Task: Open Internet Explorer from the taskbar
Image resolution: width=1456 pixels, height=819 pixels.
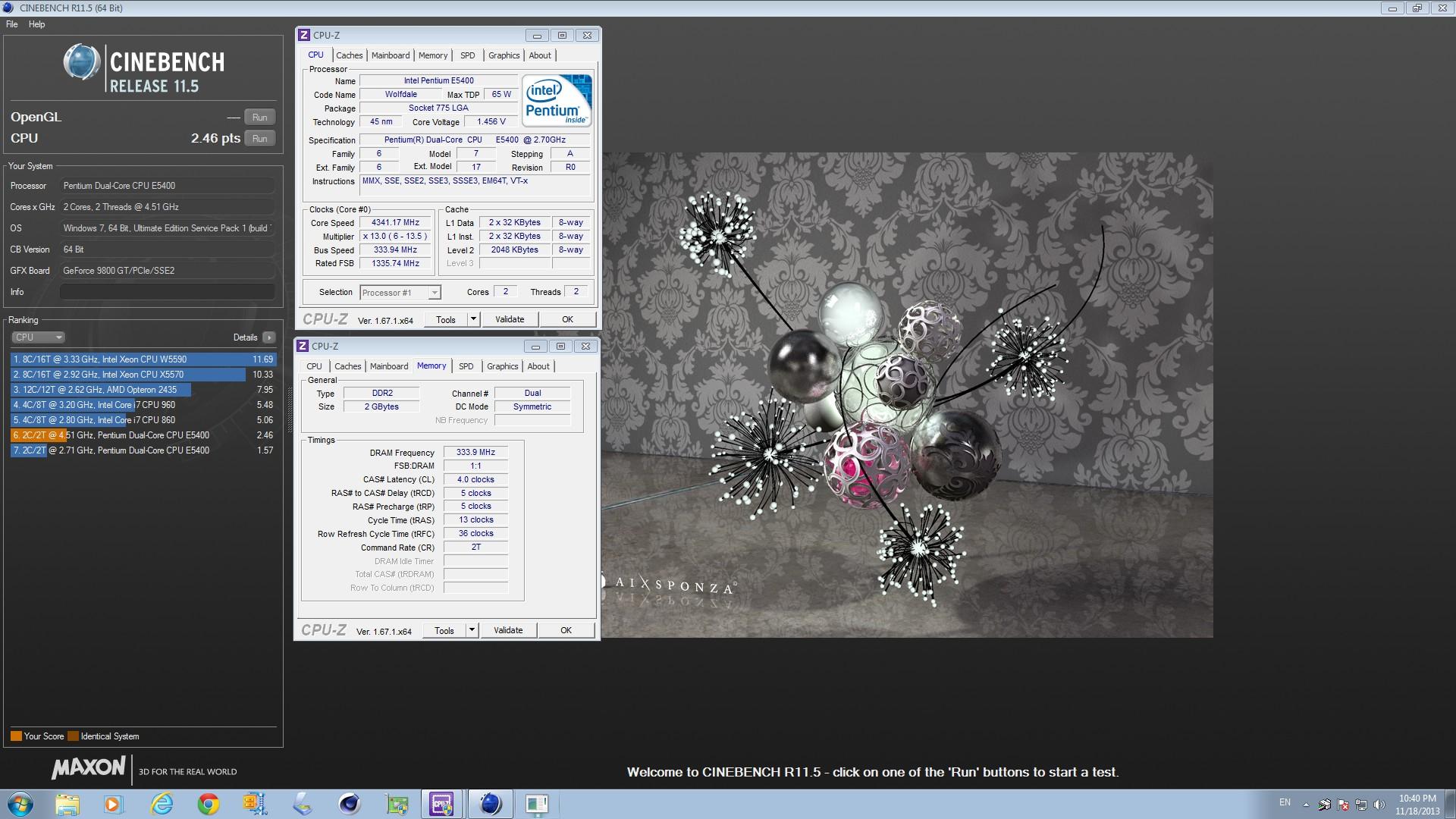Action: pos(162,804)
